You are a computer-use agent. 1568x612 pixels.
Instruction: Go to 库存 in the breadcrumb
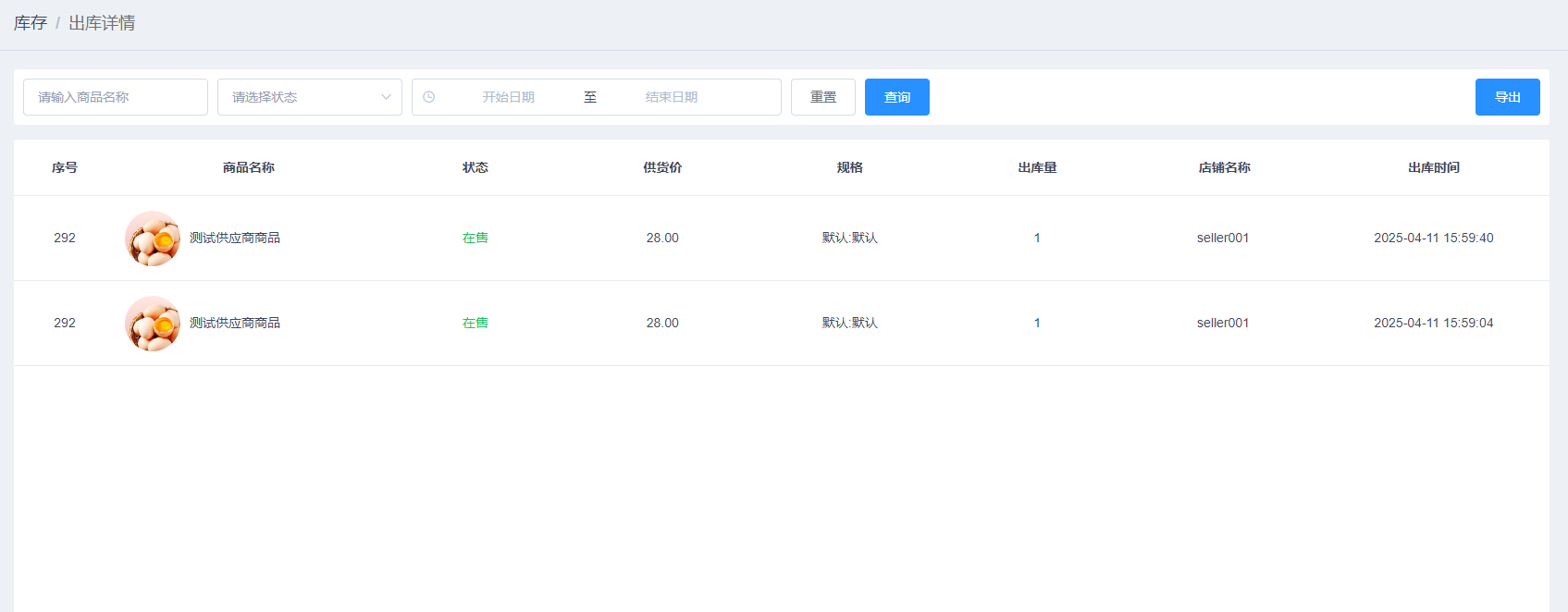[x=30, y=23]
